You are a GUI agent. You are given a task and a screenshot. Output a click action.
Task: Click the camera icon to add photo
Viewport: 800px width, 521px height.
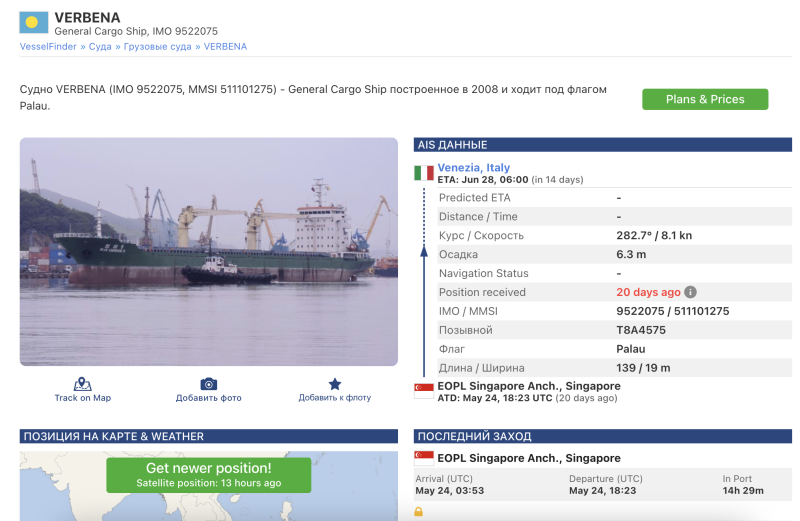click(x=208, y=384)
